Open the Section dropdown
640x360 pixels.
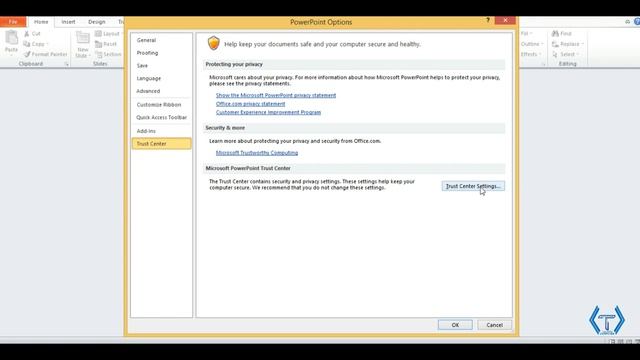[108, 54]
